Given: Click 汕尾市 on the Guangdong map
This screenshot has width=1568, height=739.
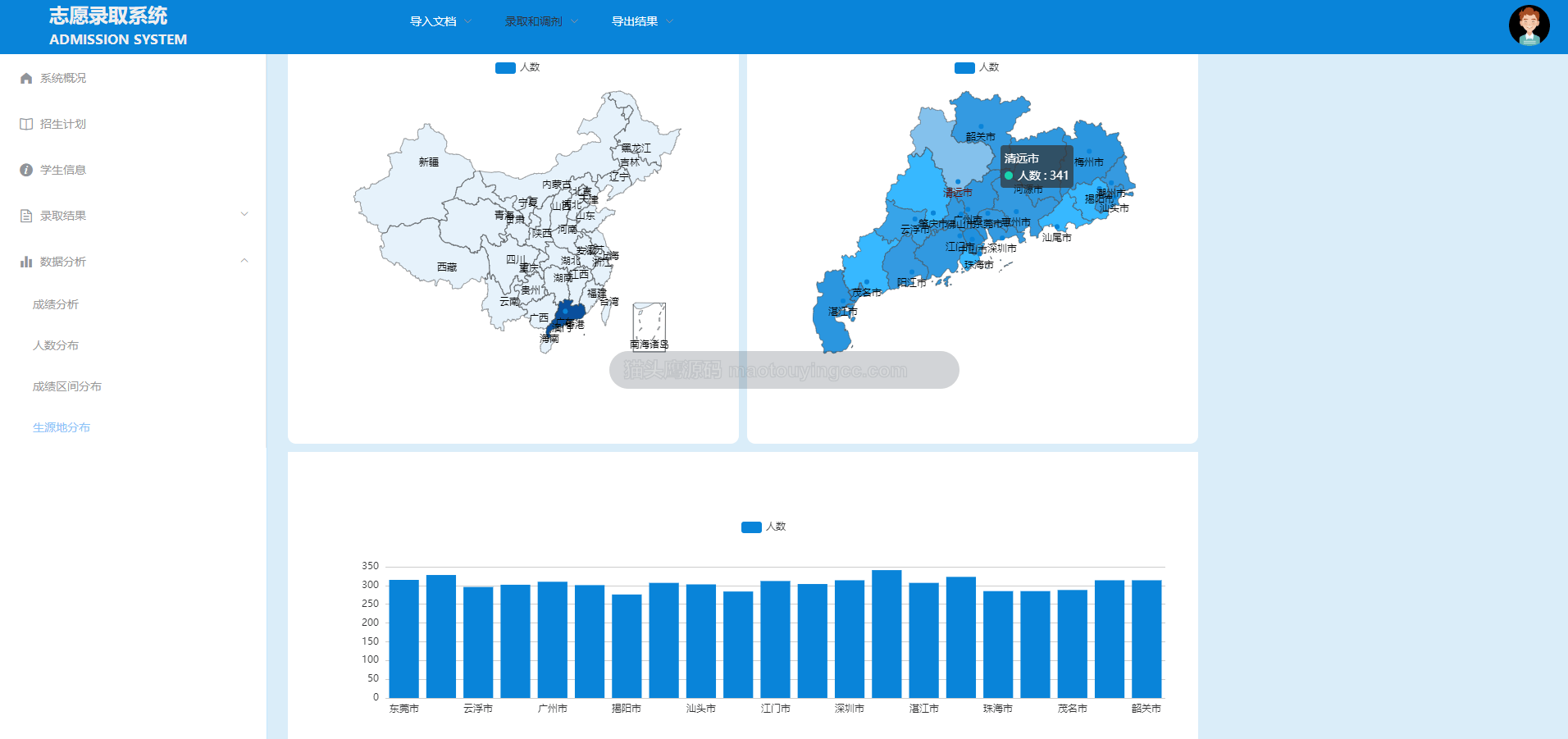Looking at the screenshot, I should point(1057,238).
